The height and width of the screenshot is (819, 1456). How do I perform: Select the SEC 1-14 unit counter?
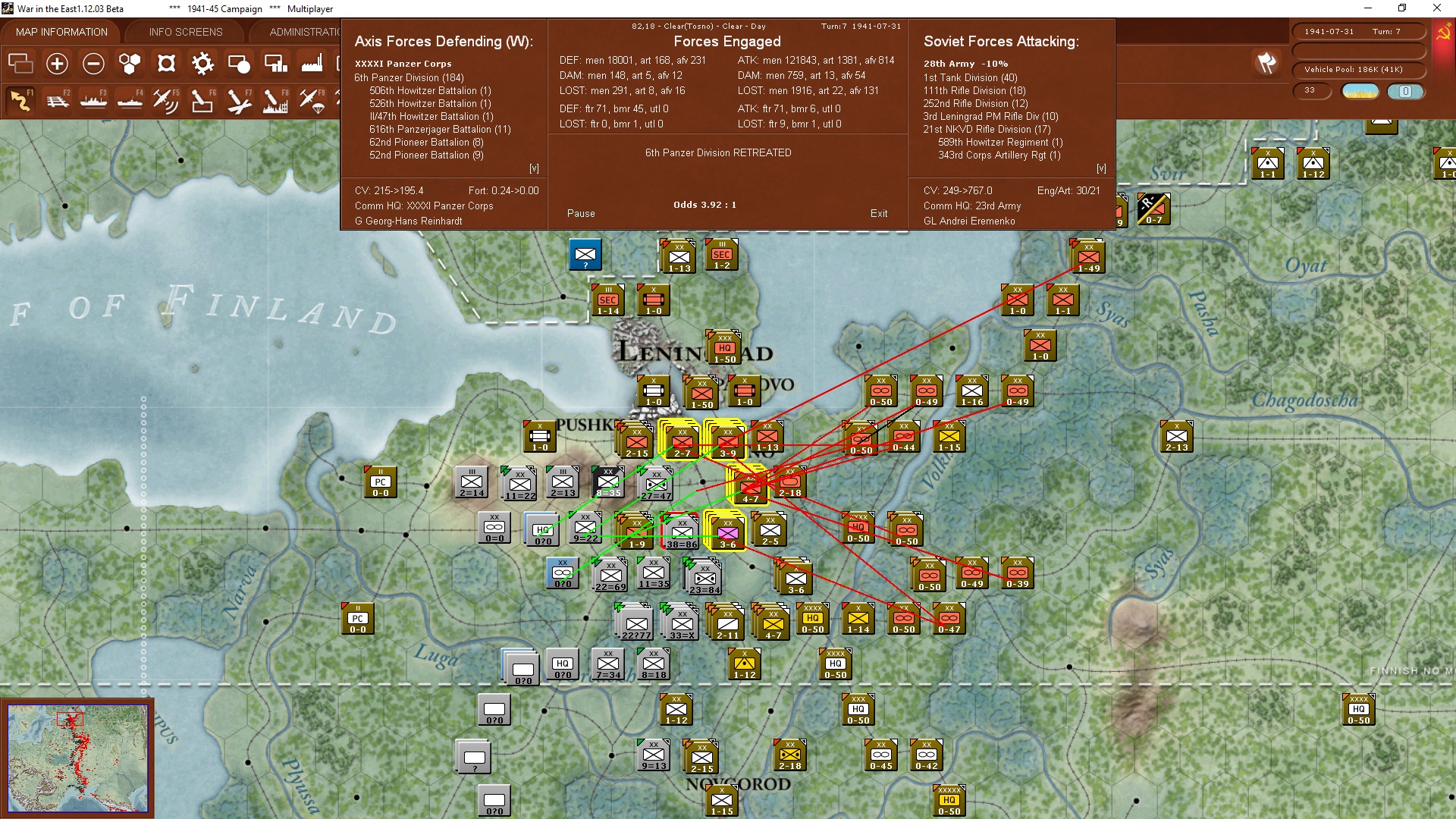click(x=607, y=300)
